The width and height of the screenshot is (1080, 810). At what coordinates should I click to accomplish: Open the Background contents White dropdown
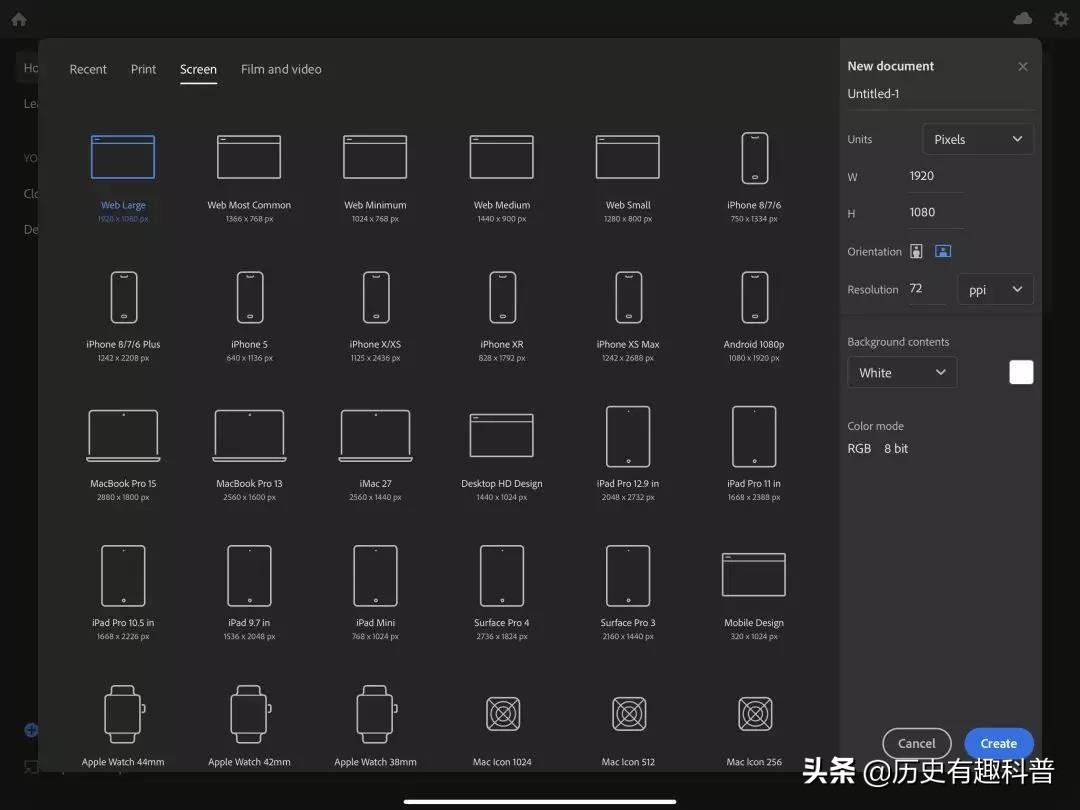point(901,371)
